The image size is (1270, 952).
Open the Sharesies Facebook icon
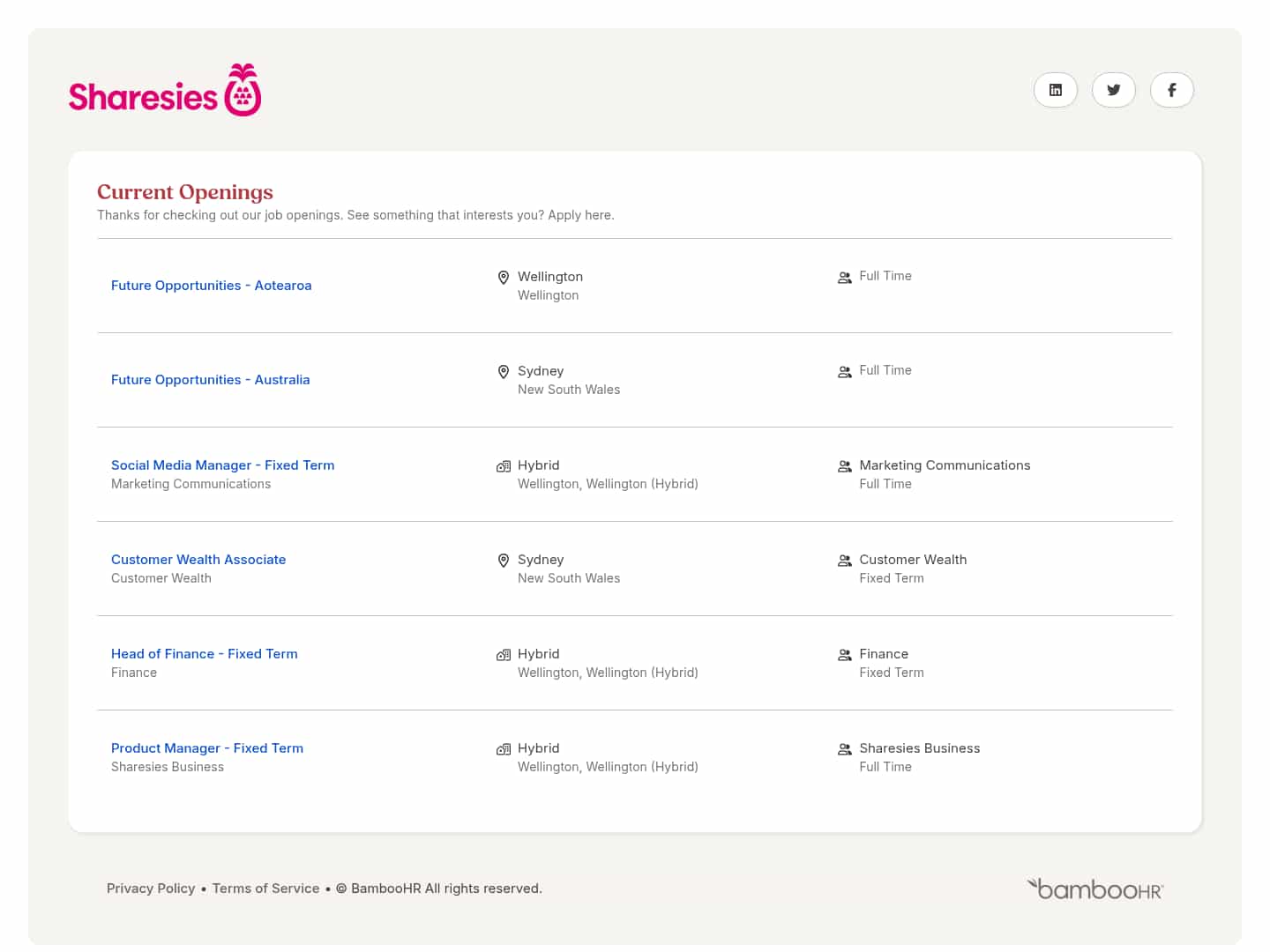1171,90
